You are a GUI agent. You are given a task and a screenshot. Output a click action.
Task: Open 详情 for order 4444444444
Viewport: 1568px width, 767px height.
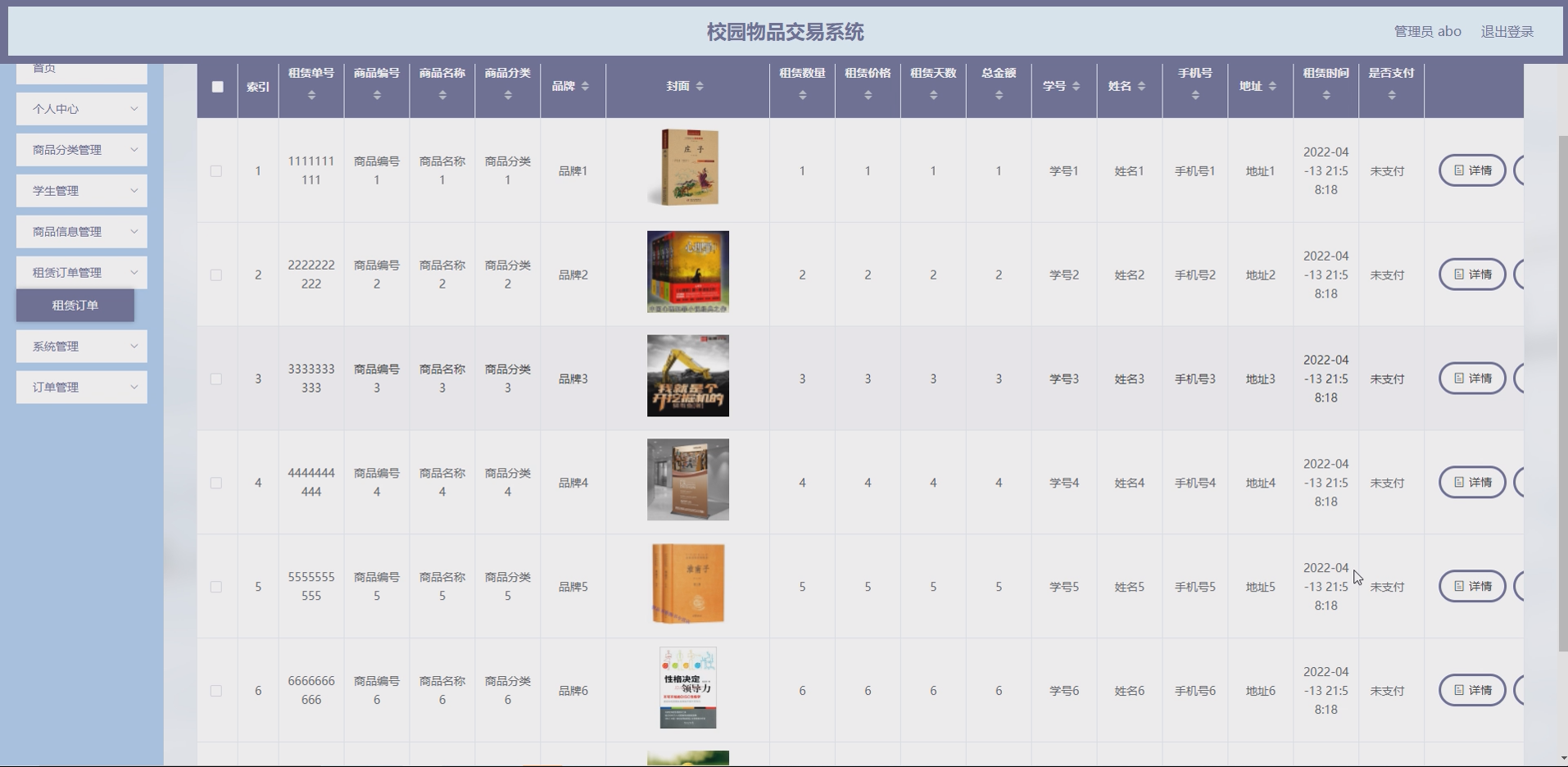(x=1472, y=483)
